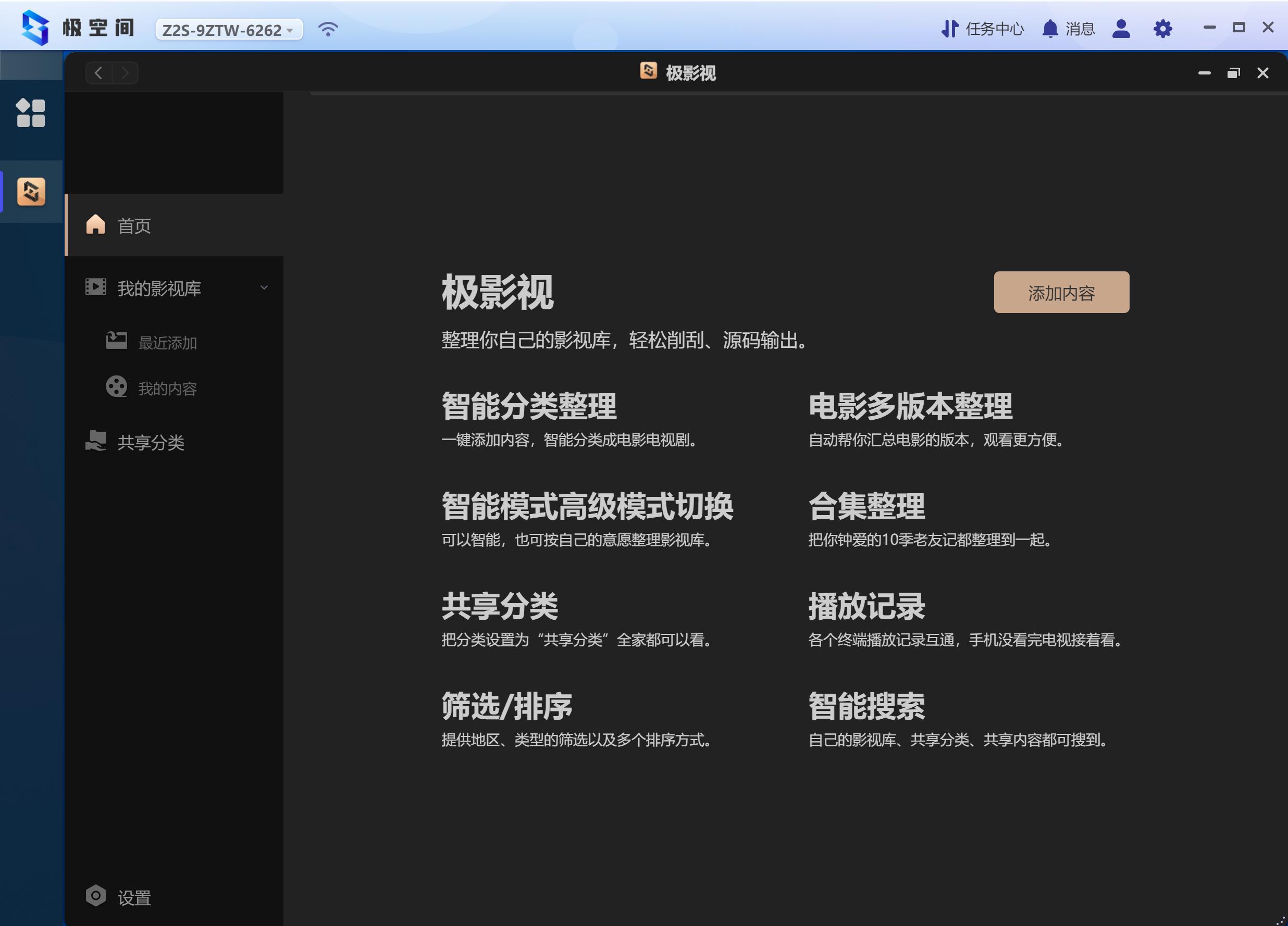Click the 添加内容 button
The height and width of the screenshot is (926, 1288).
pyautogui.click(x=1061, y=292)
